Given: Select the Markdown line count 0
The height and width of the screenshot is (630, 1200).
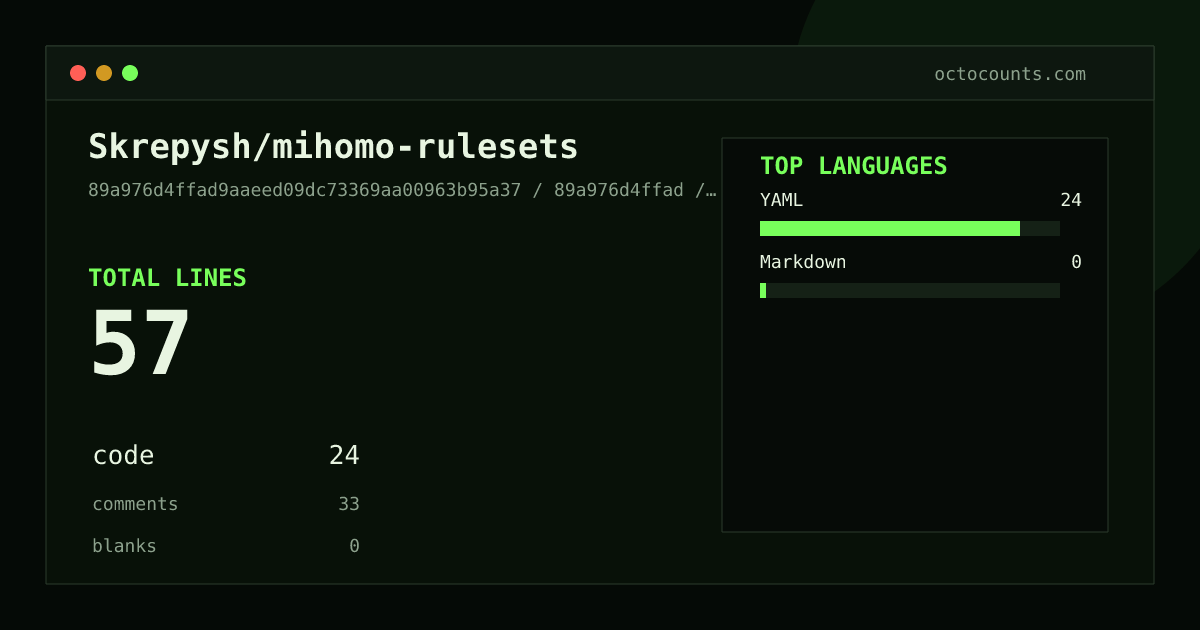Looking at the screenshot, I should 1076,262.
